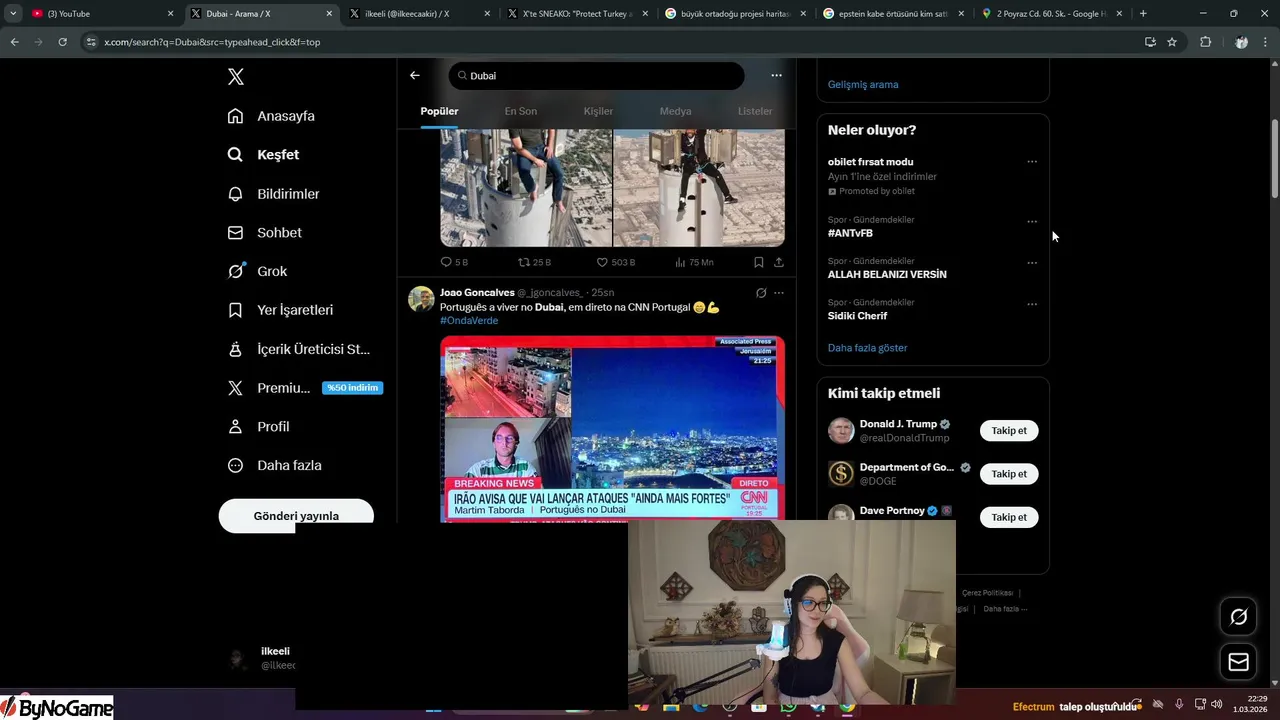Screen dimensions: 1280x720
Task: Click Gönderi yayınla button
Action: (296, 516)
